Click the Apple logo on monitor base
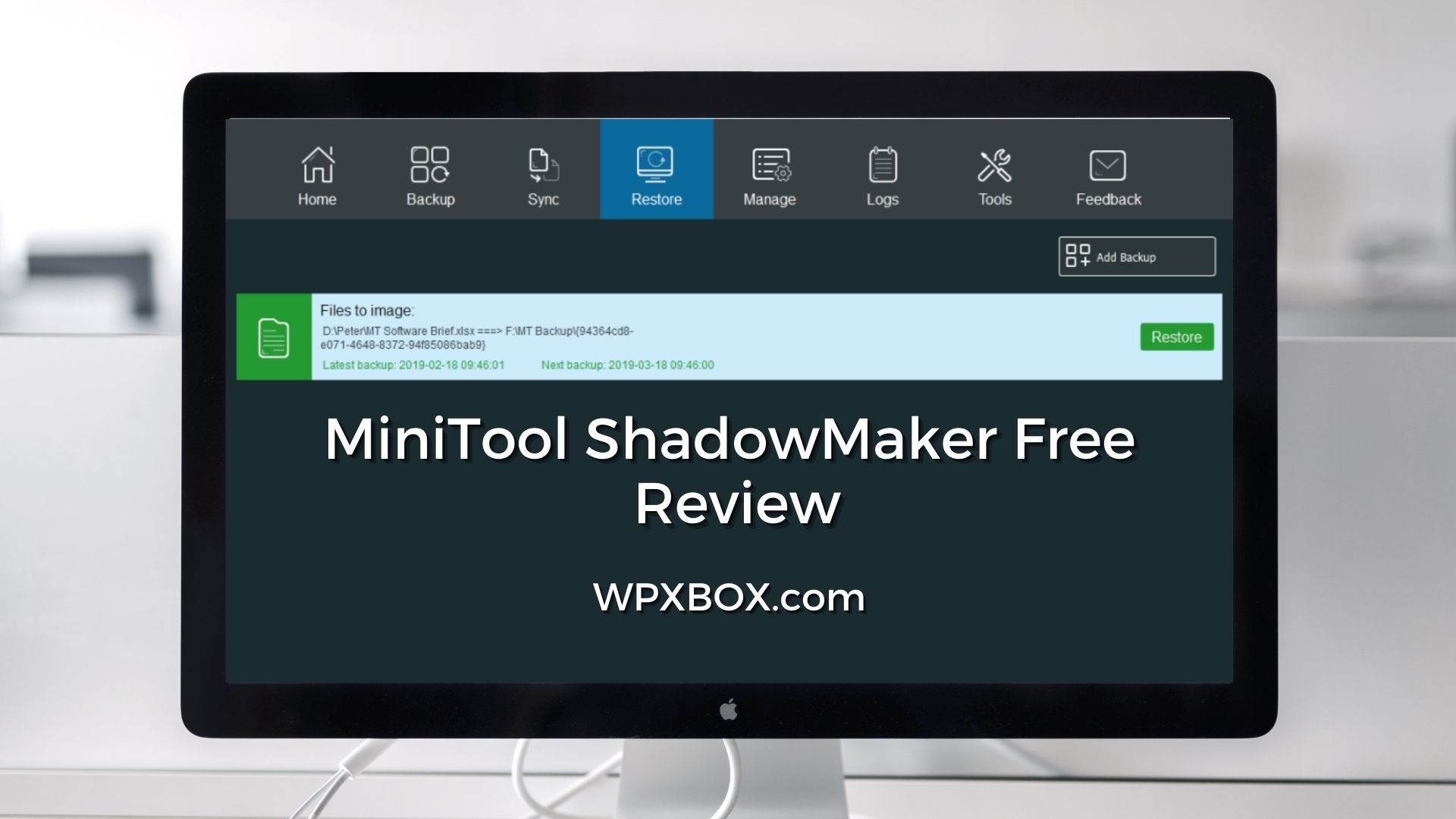Image resolution: width=1456 pixels, height=819 pixels. pyautogui.click(x=727, y=709)
